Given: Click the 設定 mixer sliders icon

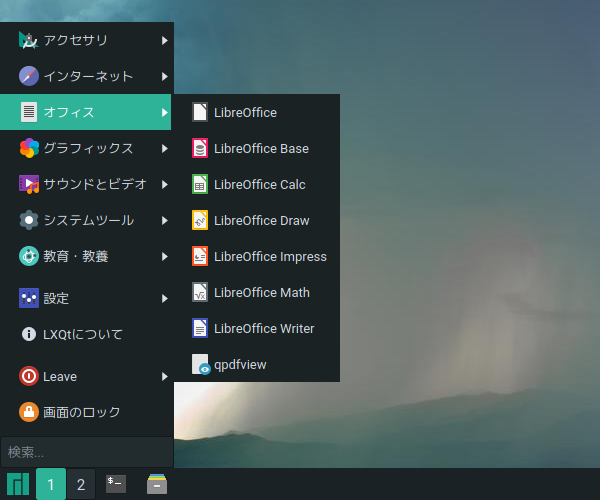Looking at the screenshot, I should (29, 298).
